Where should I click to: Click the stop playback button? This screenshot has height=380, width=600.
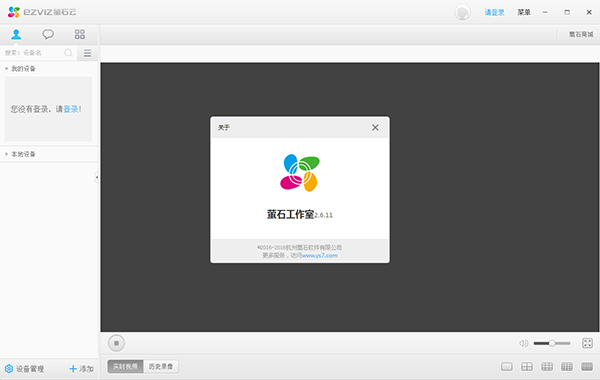(x=116, y=343)
